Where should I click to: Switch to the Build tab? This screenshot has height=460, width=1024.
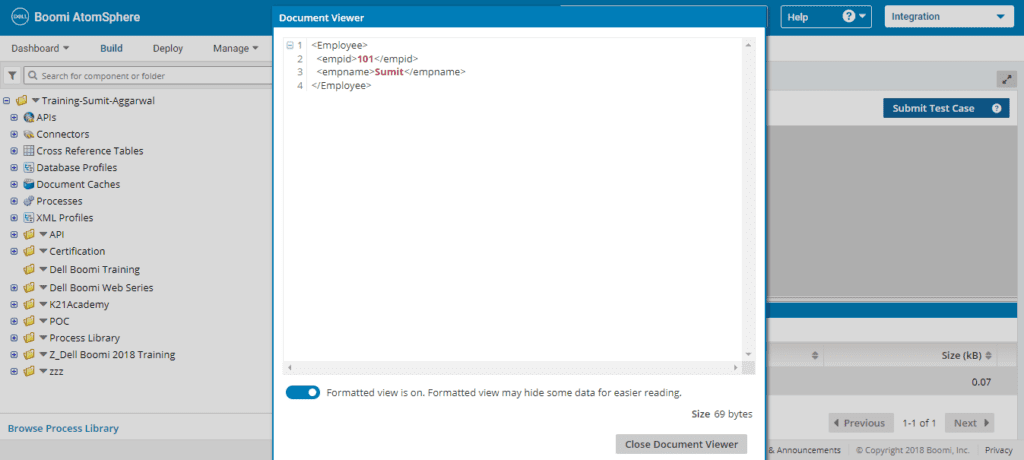111,48
